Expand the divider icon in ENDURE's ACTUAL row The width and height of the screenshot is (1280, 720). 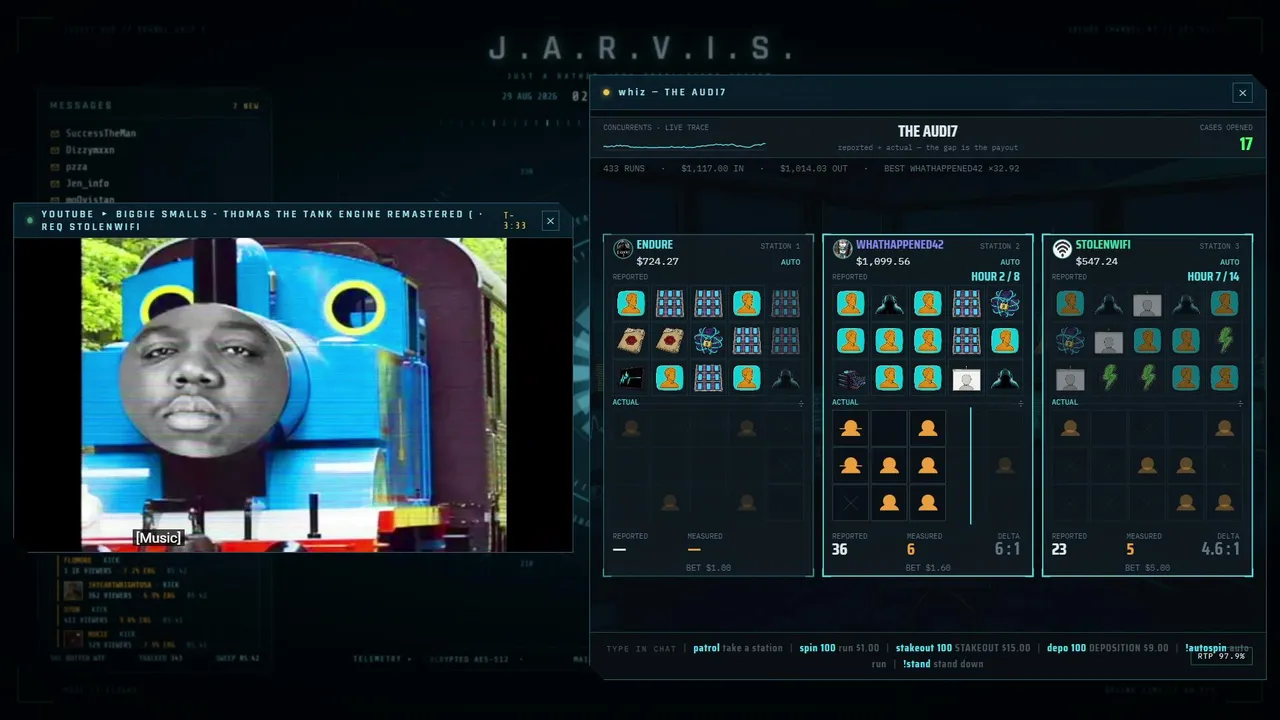[x=801, y=403]
